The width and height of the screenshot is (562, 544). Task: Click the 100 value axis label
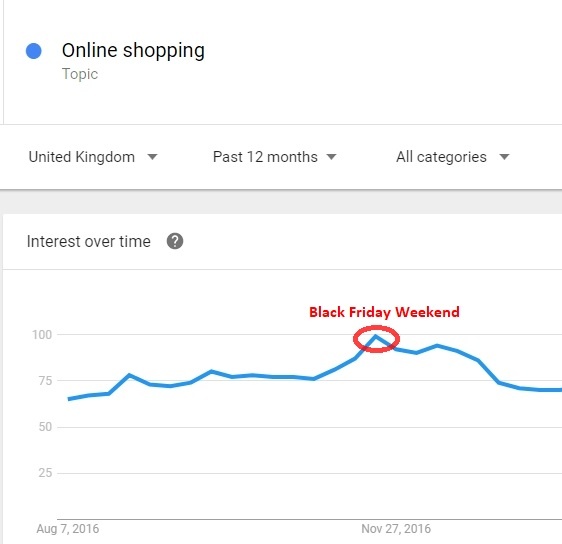[42, 335]
